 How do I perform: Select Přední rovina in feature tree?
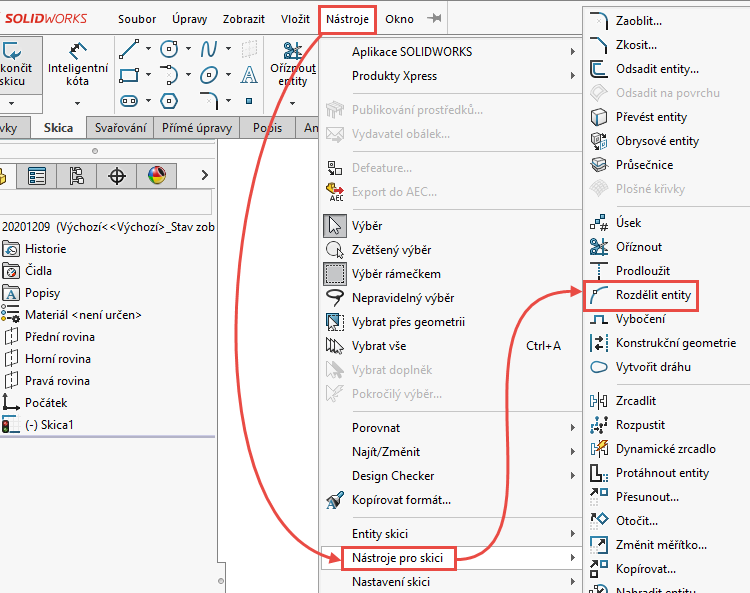pyautogui.click(x=60, y=337)
